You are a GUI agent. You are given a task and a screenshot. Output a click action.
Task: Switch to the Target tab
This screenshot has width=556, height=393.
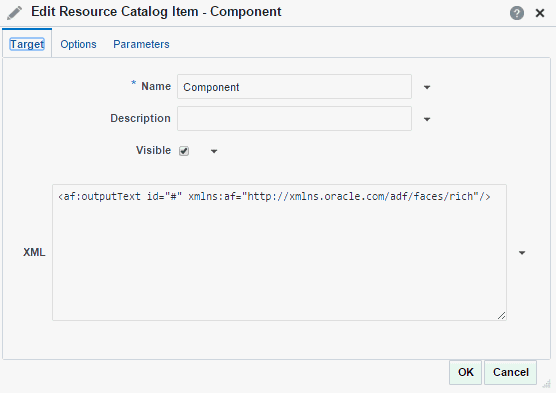coord(27,44)
